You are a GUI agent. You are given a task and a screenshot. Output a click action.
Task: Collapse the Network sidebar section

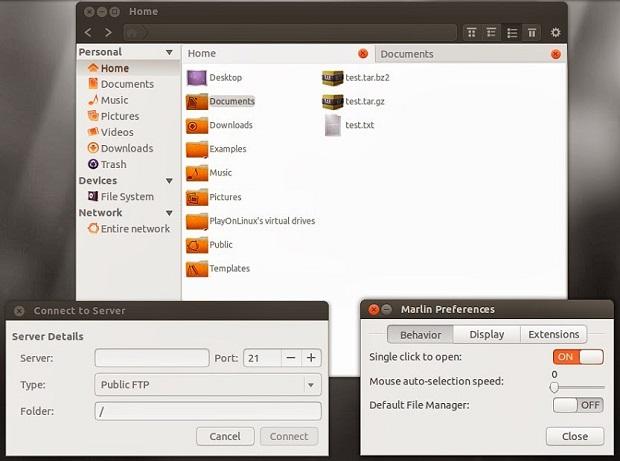(x=169, y=213)
